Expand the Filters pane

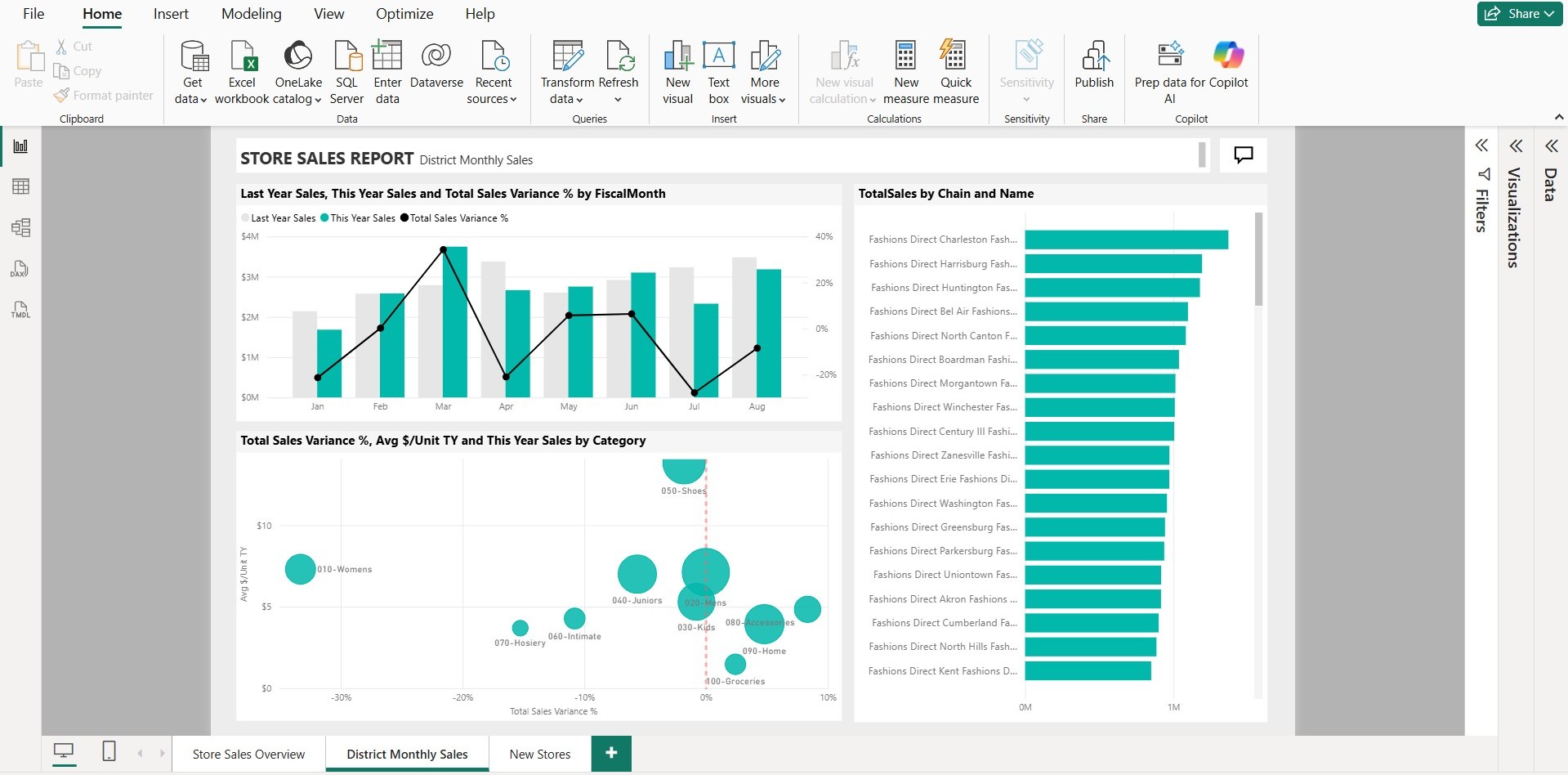pyautogui.click(x=1481, y=146)
